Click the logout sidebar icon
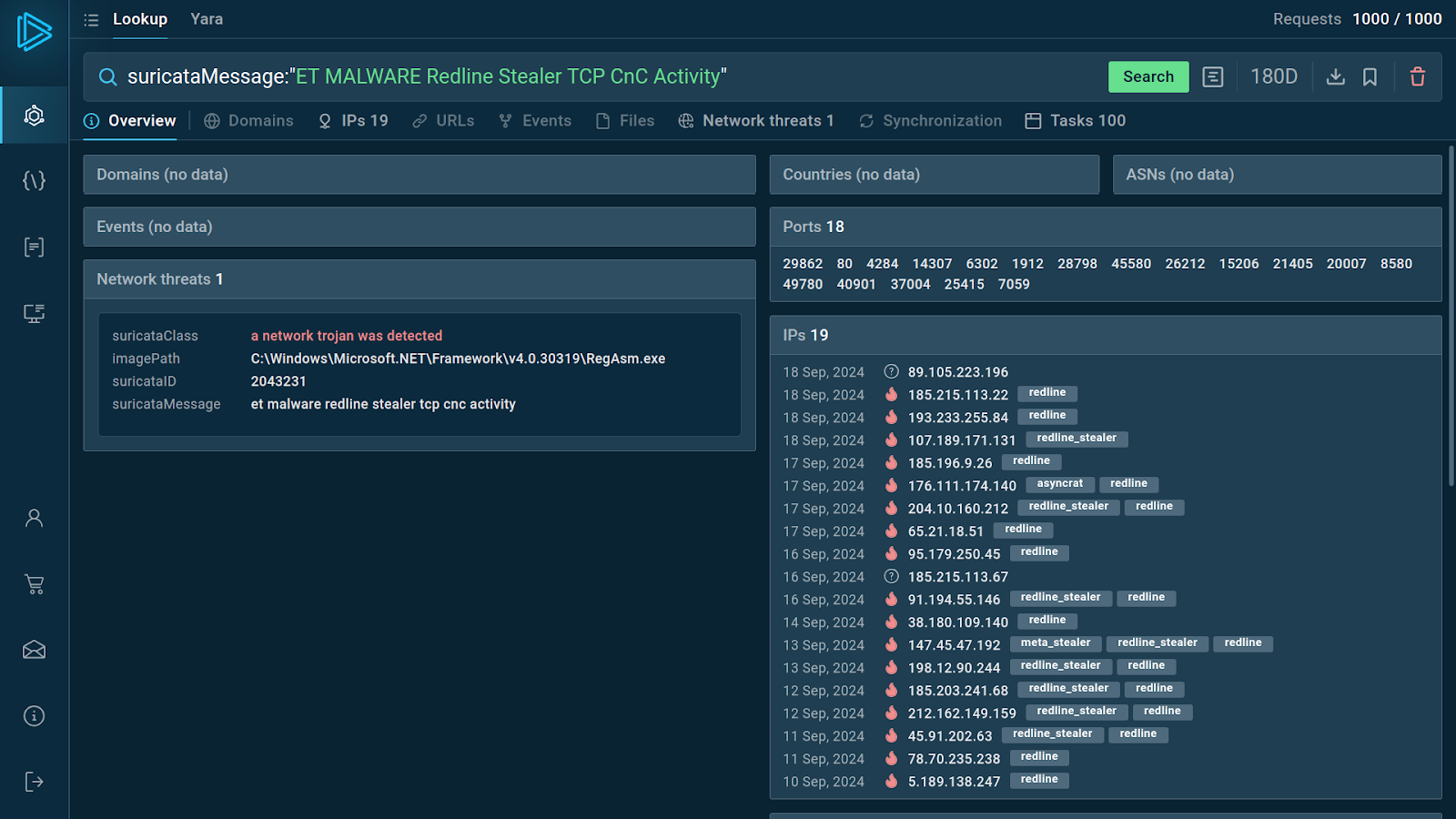 34,782
